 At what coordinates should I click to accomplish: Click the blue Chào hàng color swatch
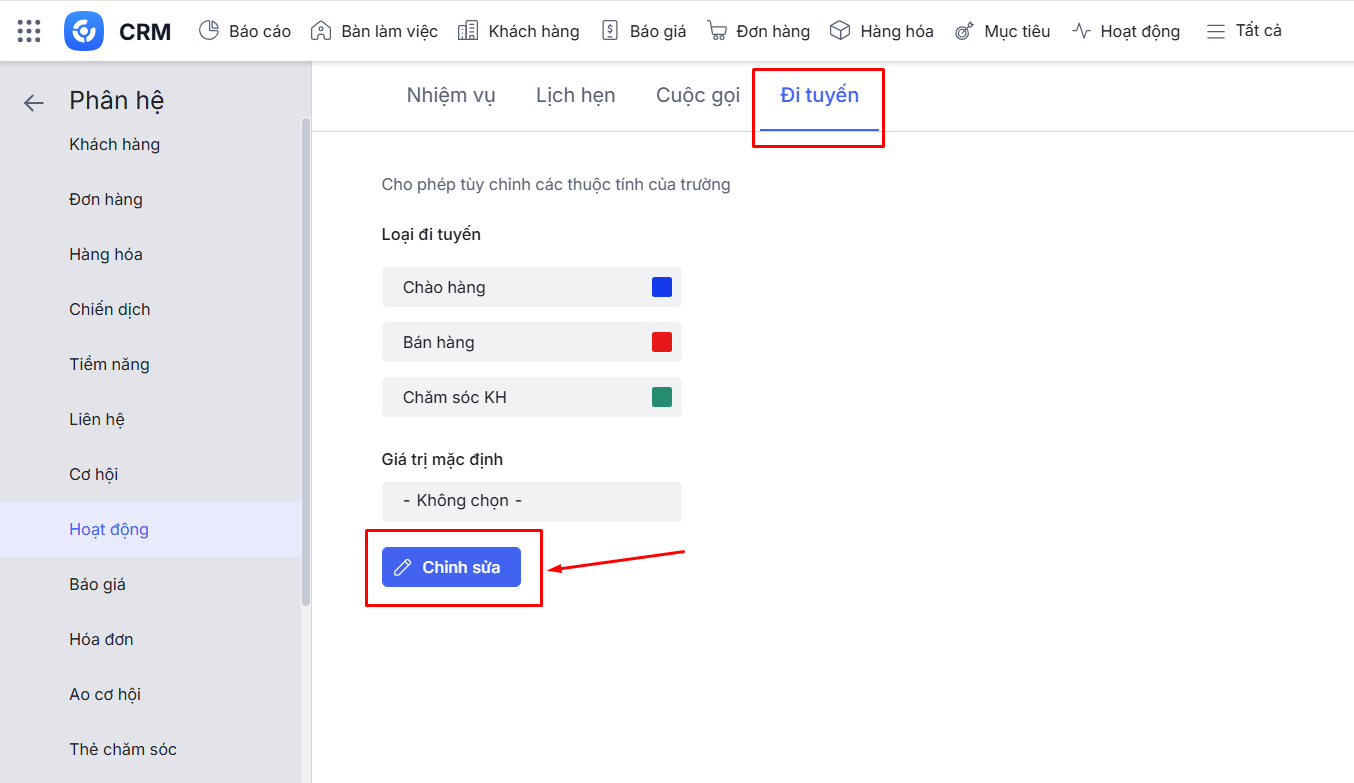661,287
